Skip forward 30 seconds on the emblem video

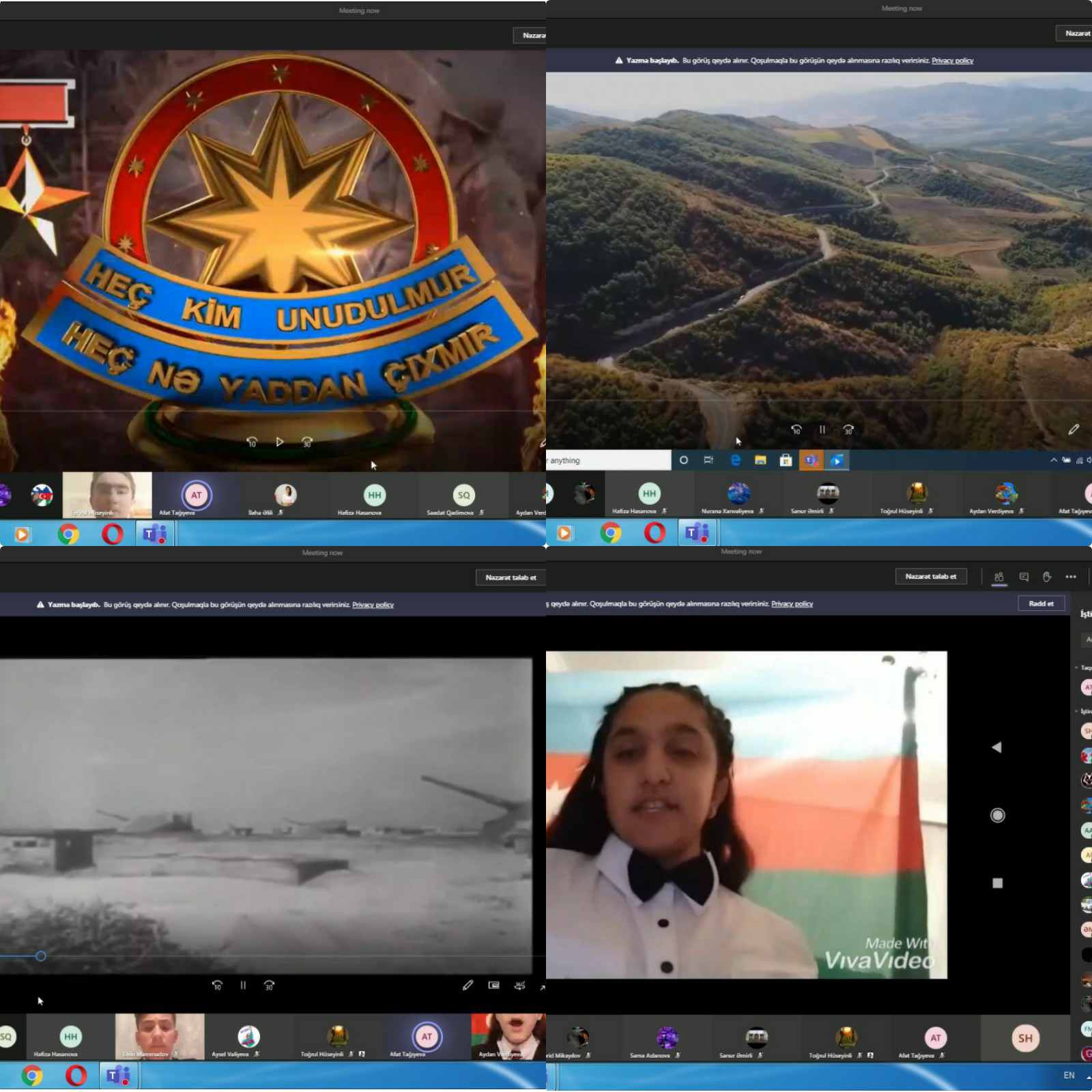click(307, 442)
